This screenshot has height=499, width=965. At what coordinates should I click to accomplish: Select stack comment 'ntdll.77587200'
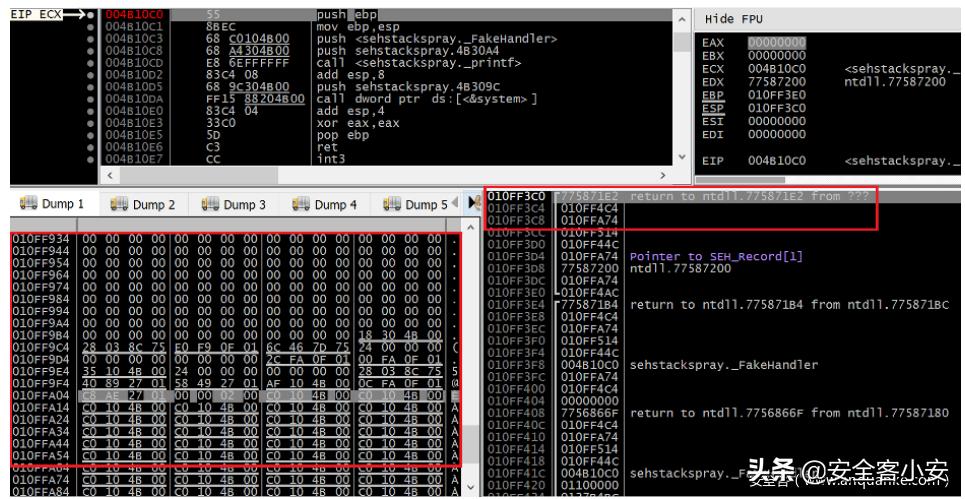point(680,269)
